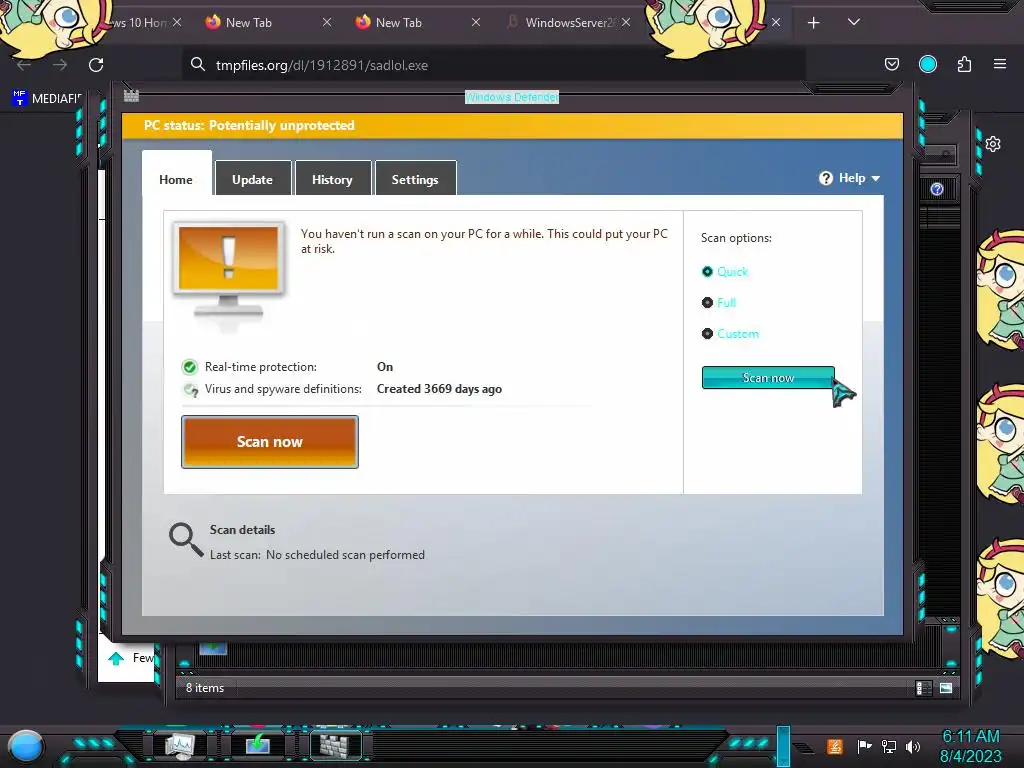1024x768 pixels.
Task: Click blue help icon in background Explorer window
Action: (x=936, y=189)
